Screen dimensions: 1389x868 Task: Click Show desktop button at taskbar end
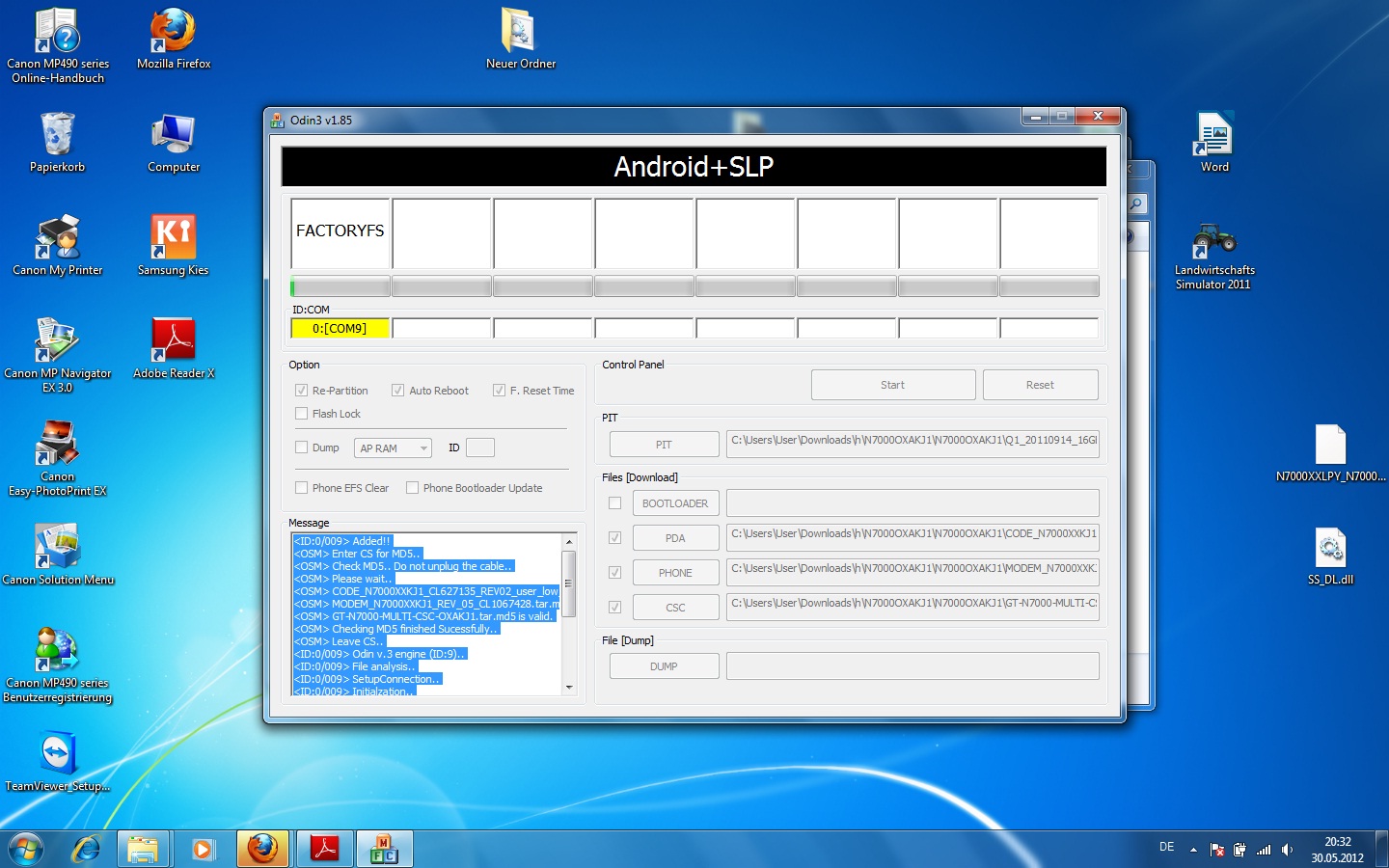[1382, 849]
